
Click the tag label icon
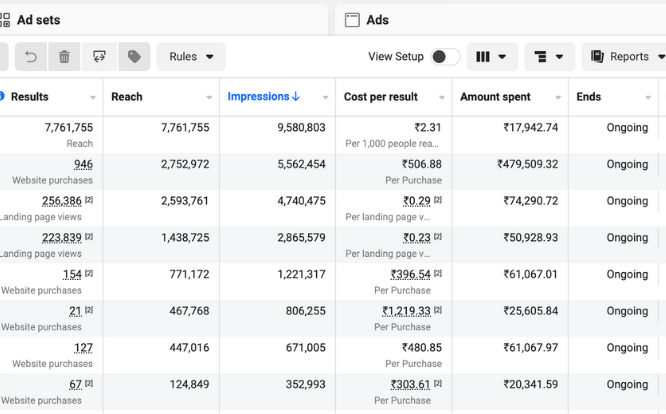[x=133, y=57]
